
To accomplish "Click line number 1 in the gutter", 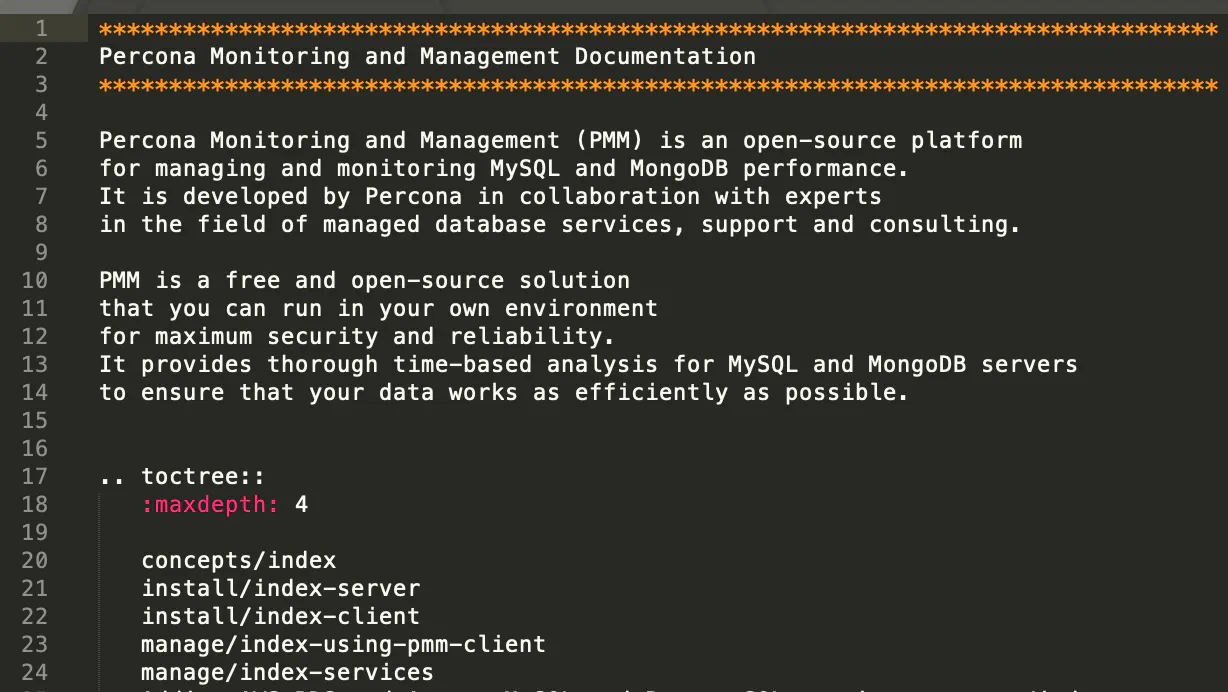I will (x=41, y=28).
